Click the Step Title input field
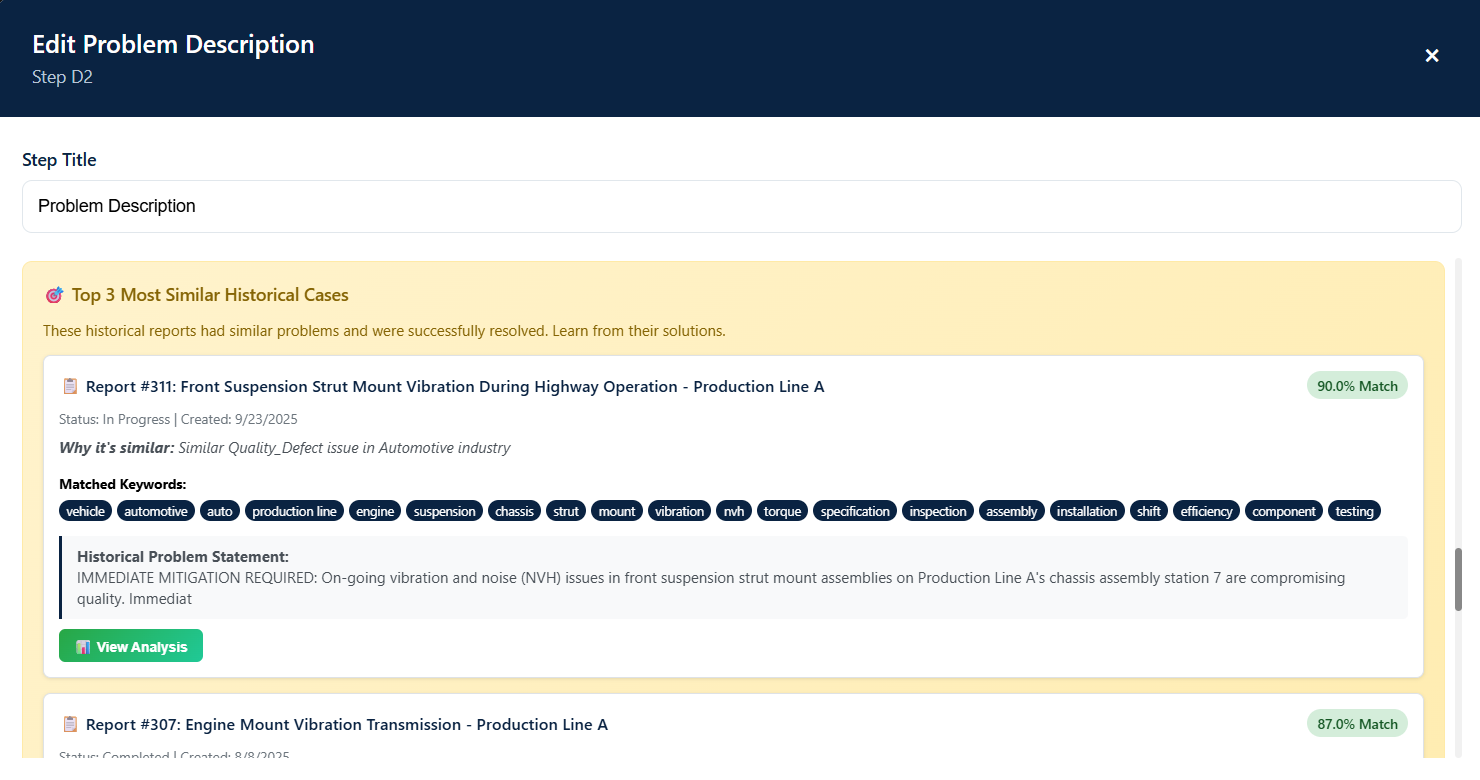Viewport: 1480px width, 780px height. (741, 206)
